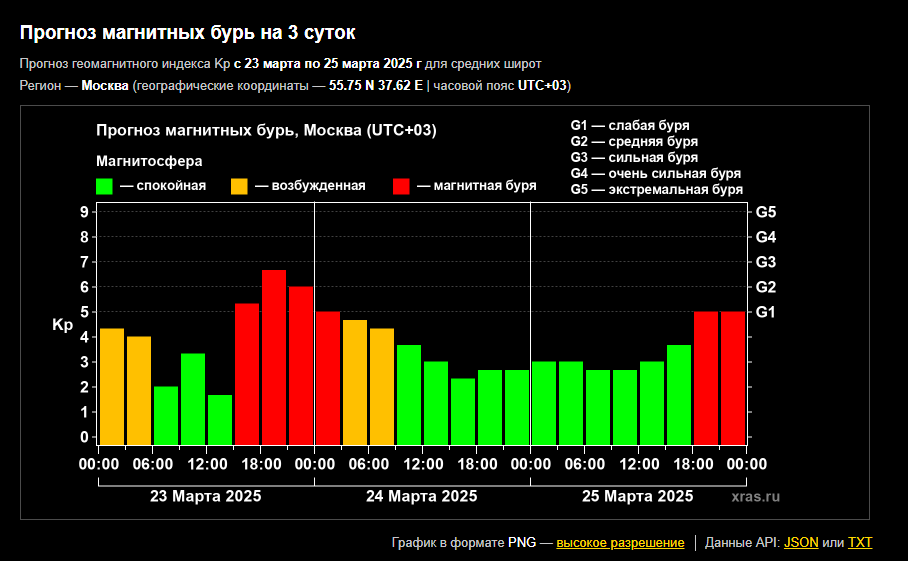Viewport: 908px width, 561px height.
Task: Click the tallest red bar on 23 March
Action: coord(274,356)
